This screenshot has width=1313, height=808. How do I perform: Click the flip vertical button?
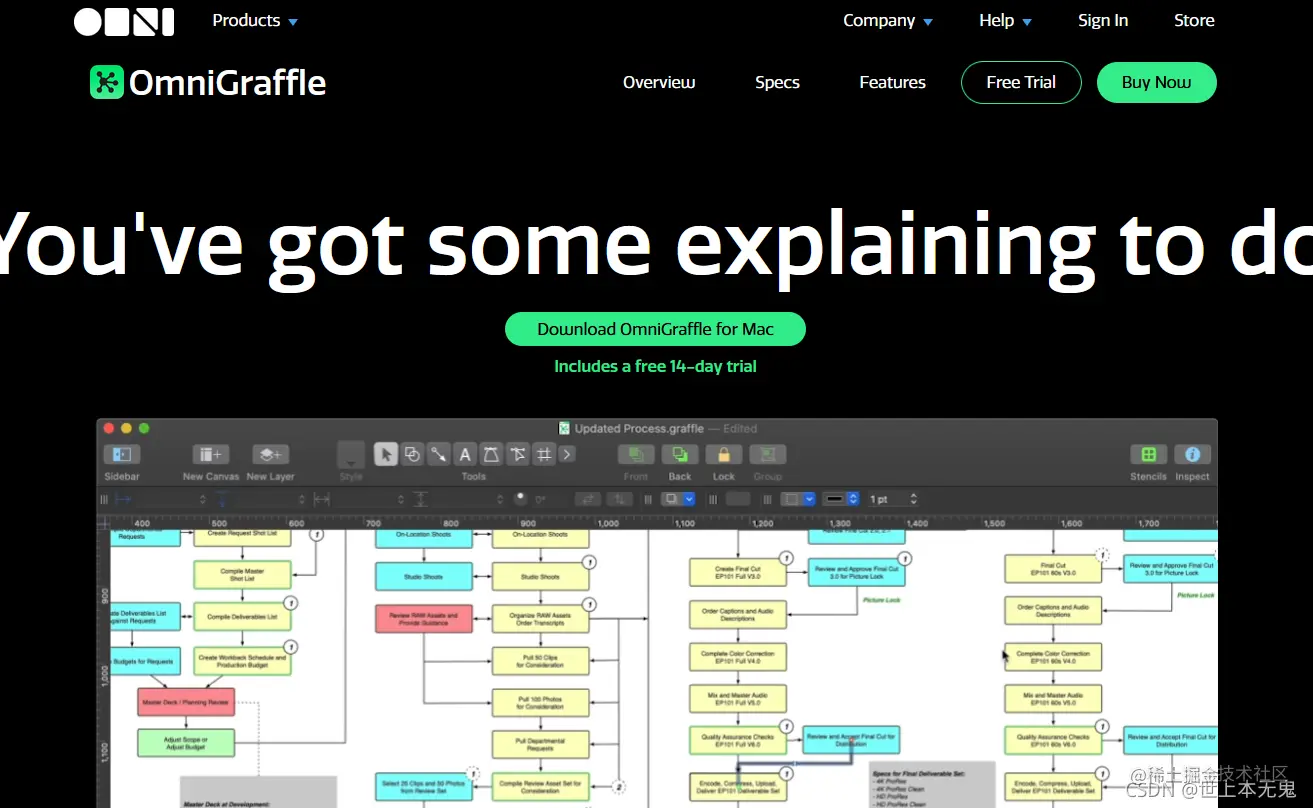619,499
